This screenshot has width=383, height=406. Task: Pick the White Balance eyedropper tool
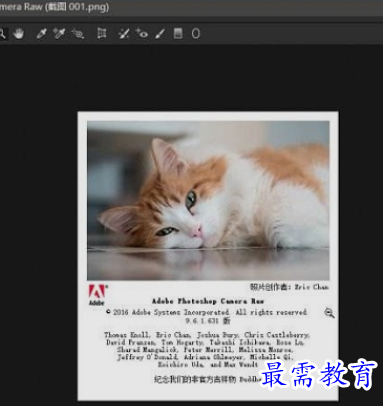[41, 33]
